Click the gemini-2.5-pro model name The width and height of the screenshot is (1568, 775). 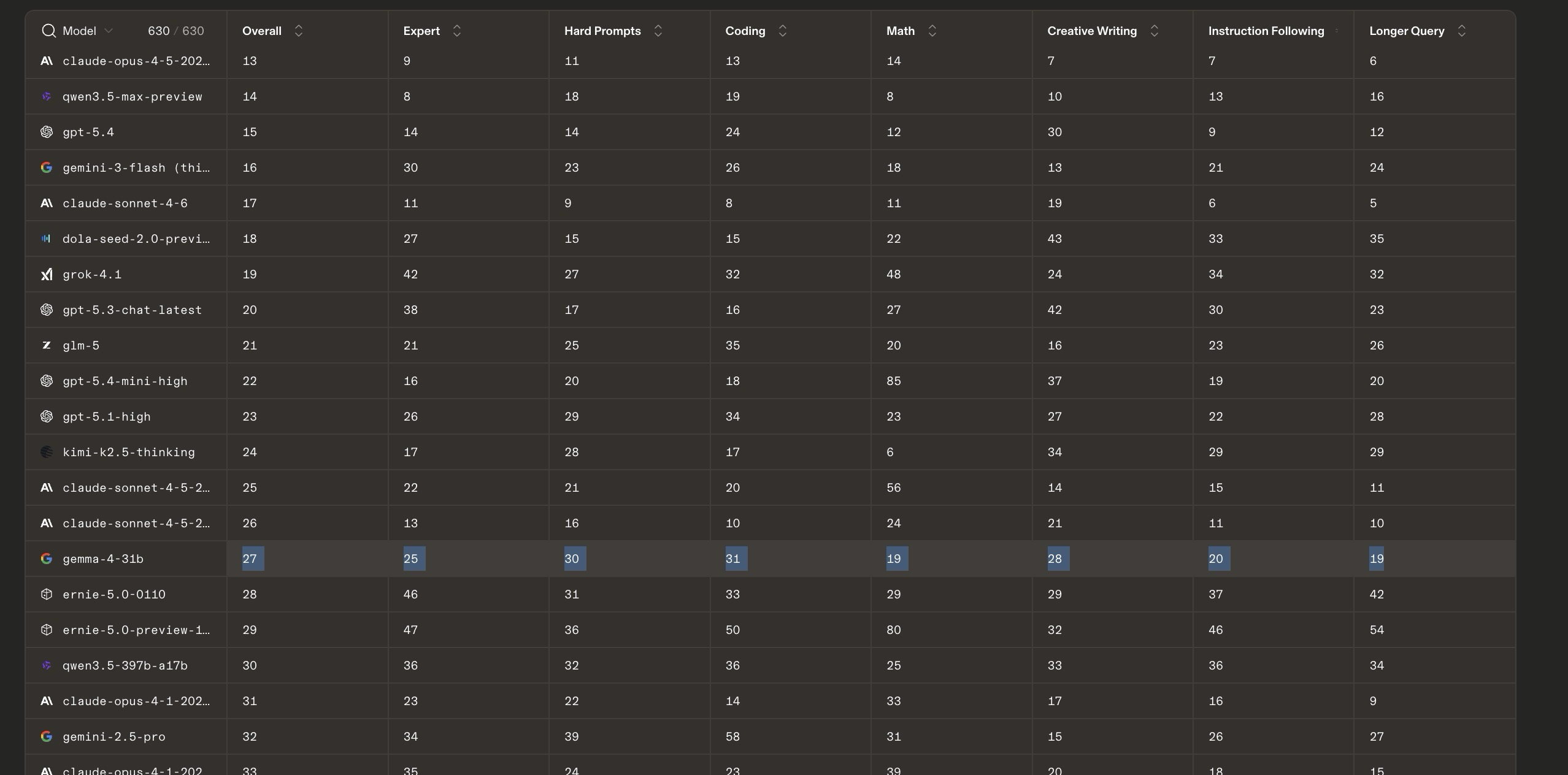[114, 736]
